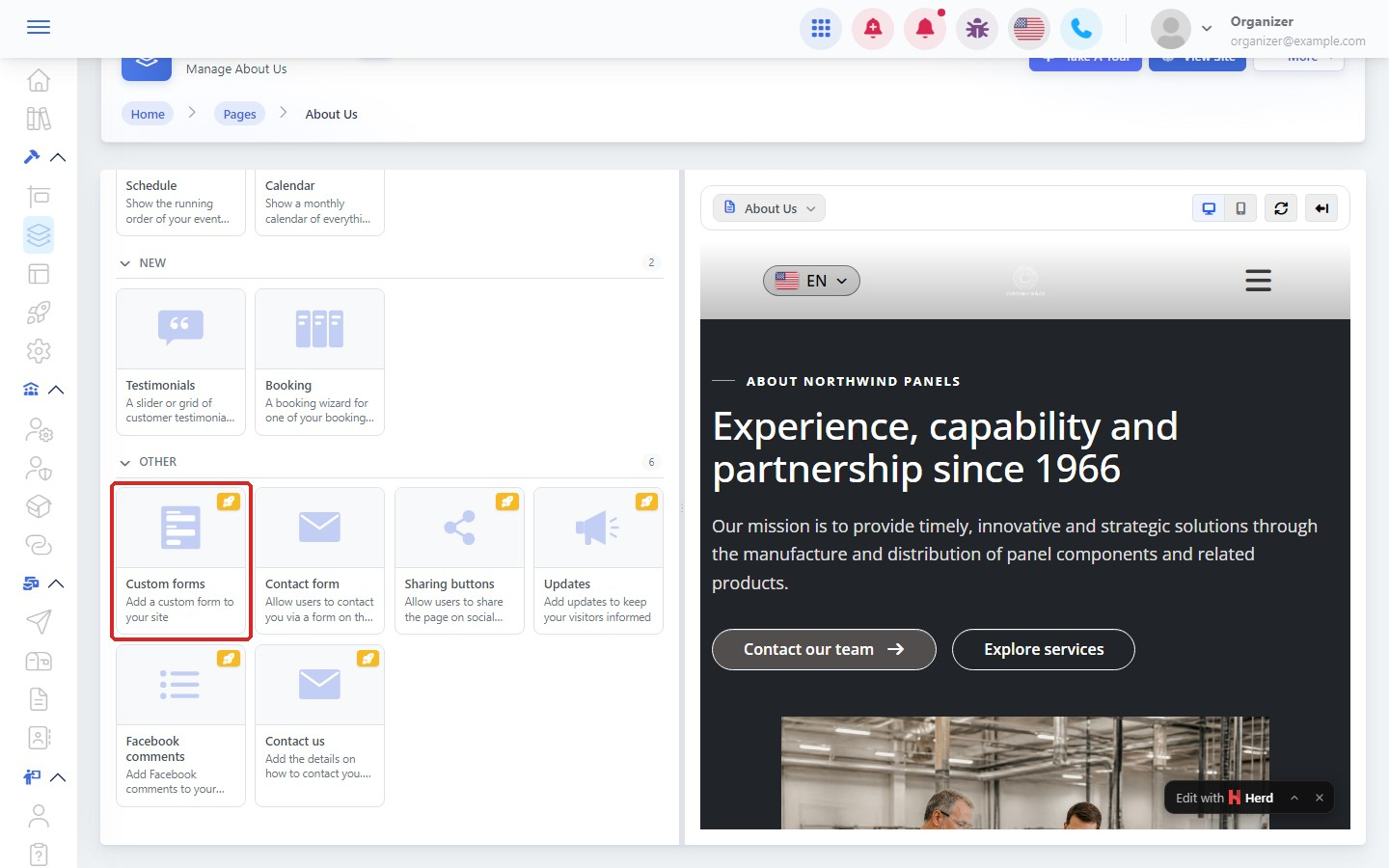Collapse the OTHER section
Screen dimensions: 1389x868
(x=124, y=463)
